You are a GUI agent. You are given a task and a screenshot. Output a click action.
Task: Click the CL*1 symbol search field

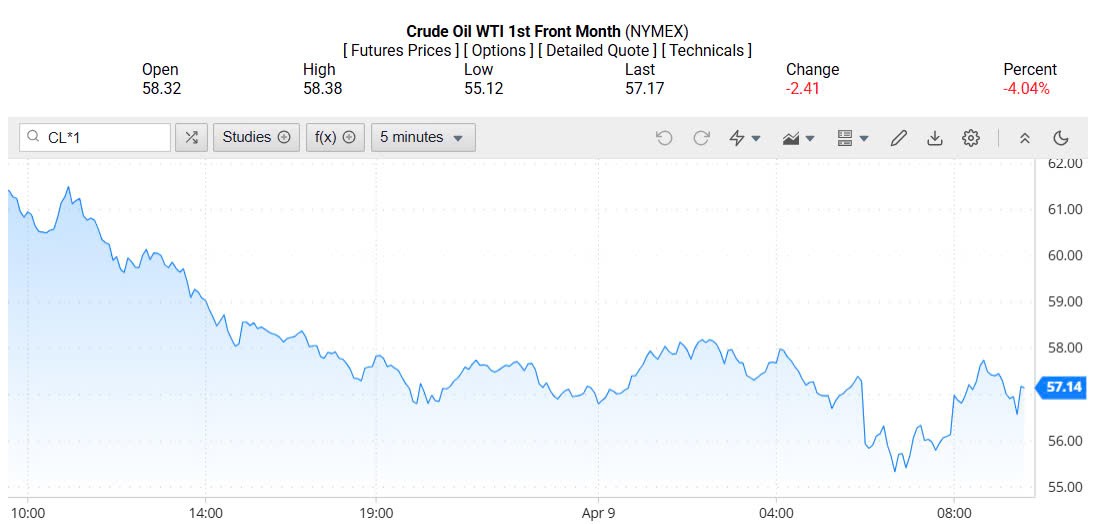105,137
